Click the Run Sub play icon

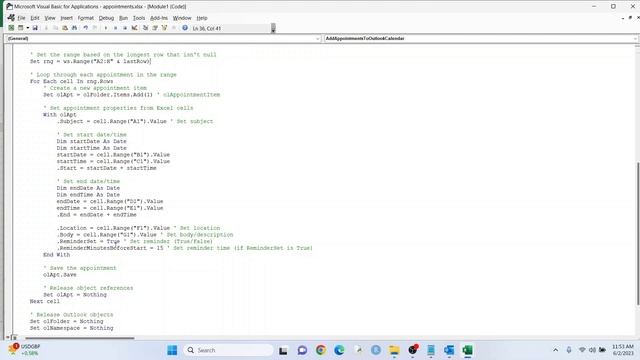point(106,28)
